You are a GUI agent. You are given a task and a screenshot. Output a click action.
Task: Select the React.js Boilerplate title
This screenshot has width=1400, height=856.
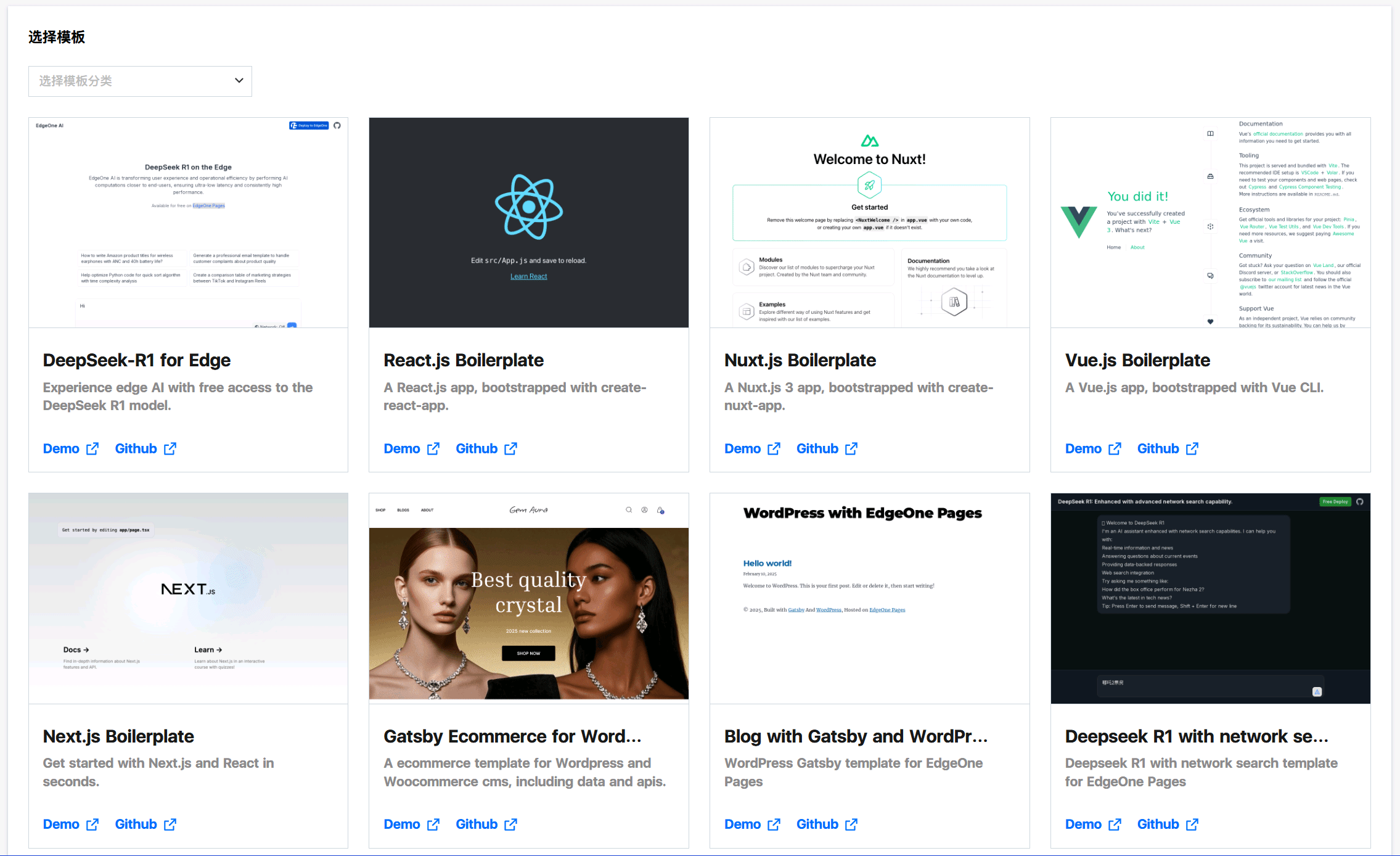pos(464,360)
